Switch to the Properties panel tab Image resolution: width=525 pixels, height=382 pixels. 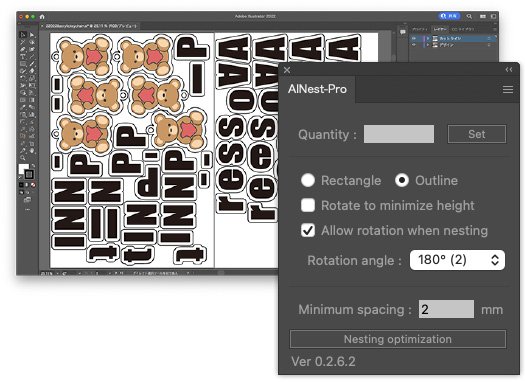pyautogui.click(x=420, y=29)
